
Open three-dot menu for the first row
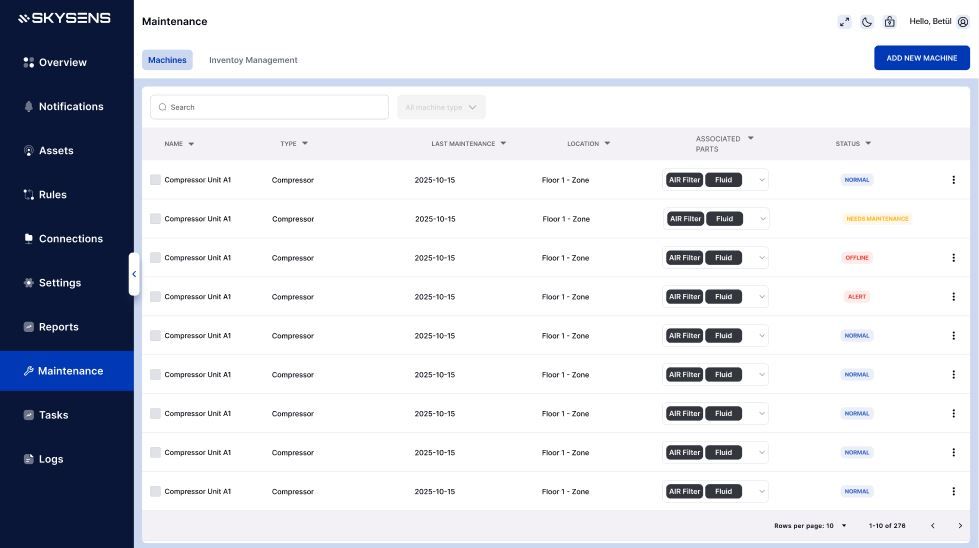tap(953, 180)
